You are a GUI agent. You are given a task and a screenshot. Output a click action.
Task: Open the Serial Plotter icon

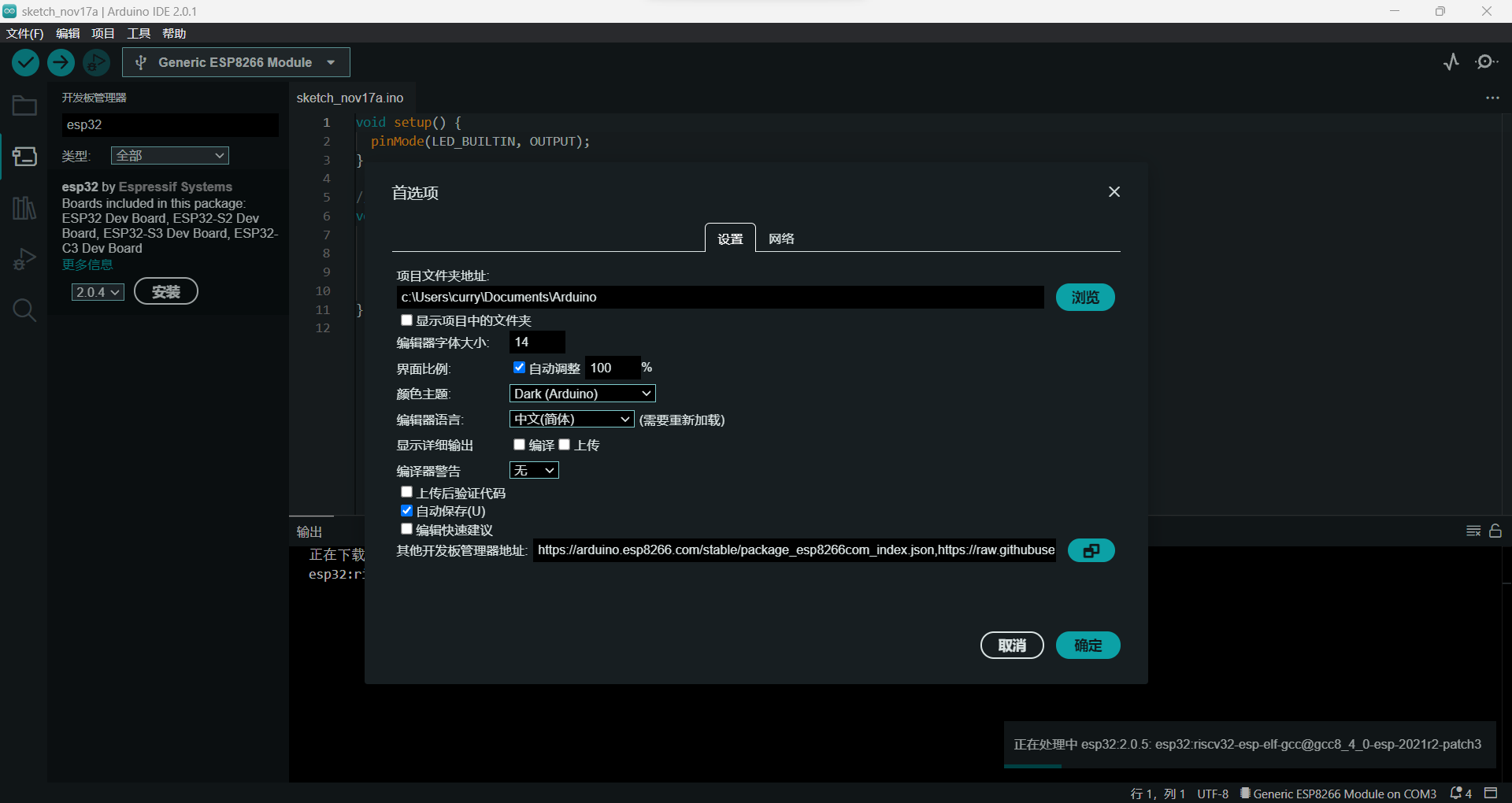(x=1451, y=61)
